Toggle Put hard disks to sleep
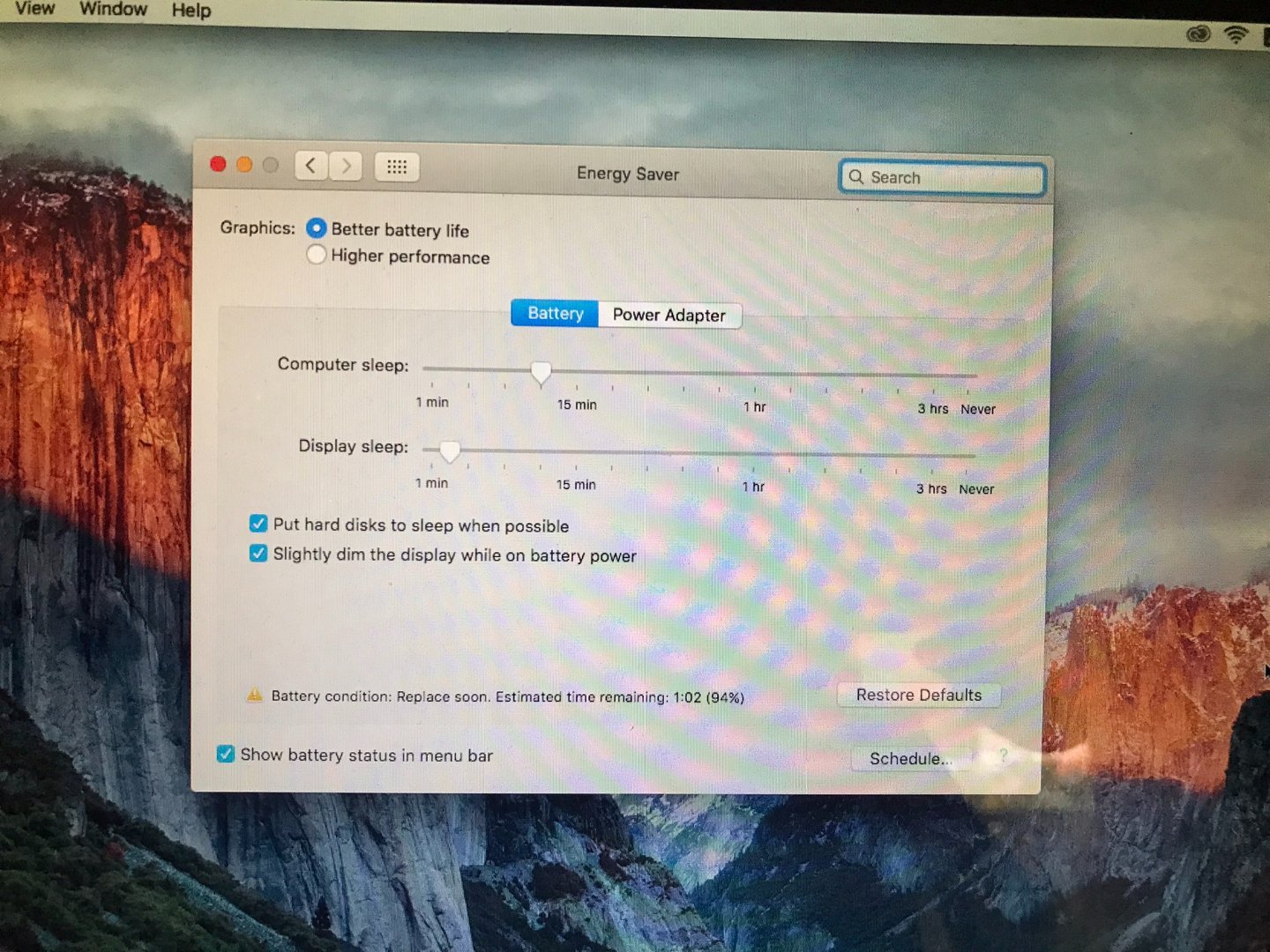 tap(258, 524)
